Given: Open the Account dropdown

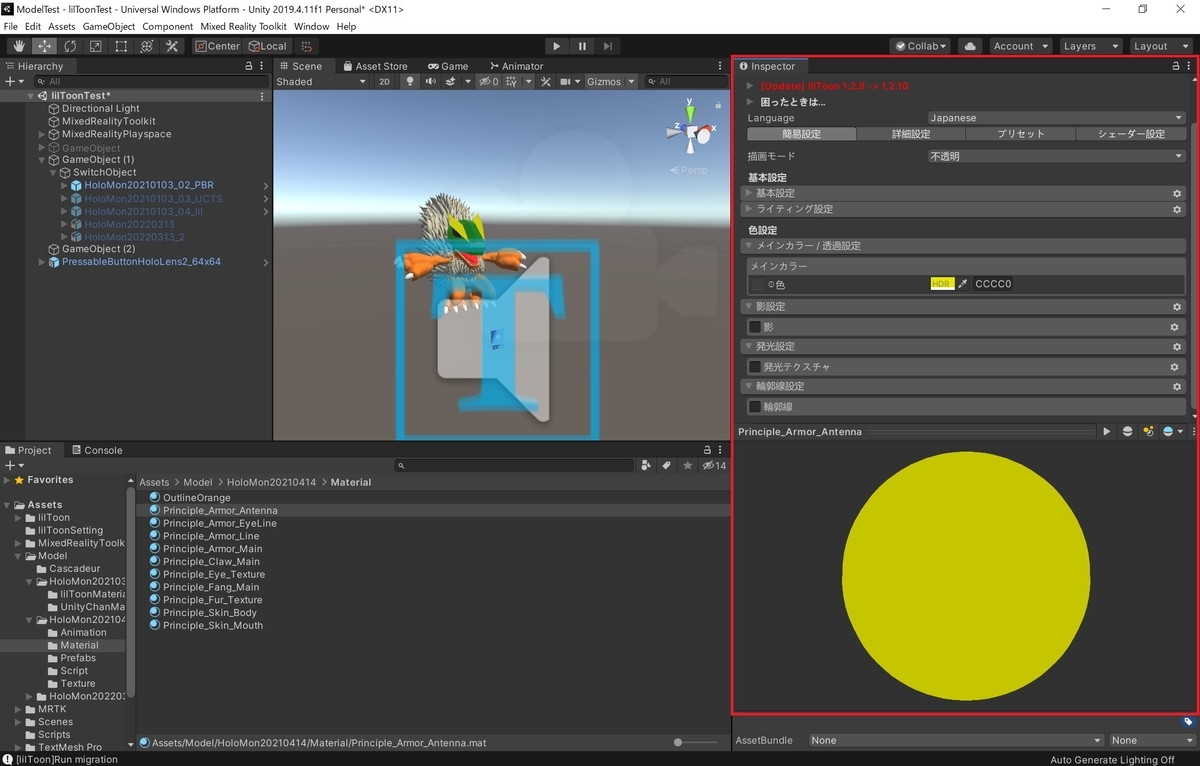Looking at the screenshot, I should [x=1020, y=46].
